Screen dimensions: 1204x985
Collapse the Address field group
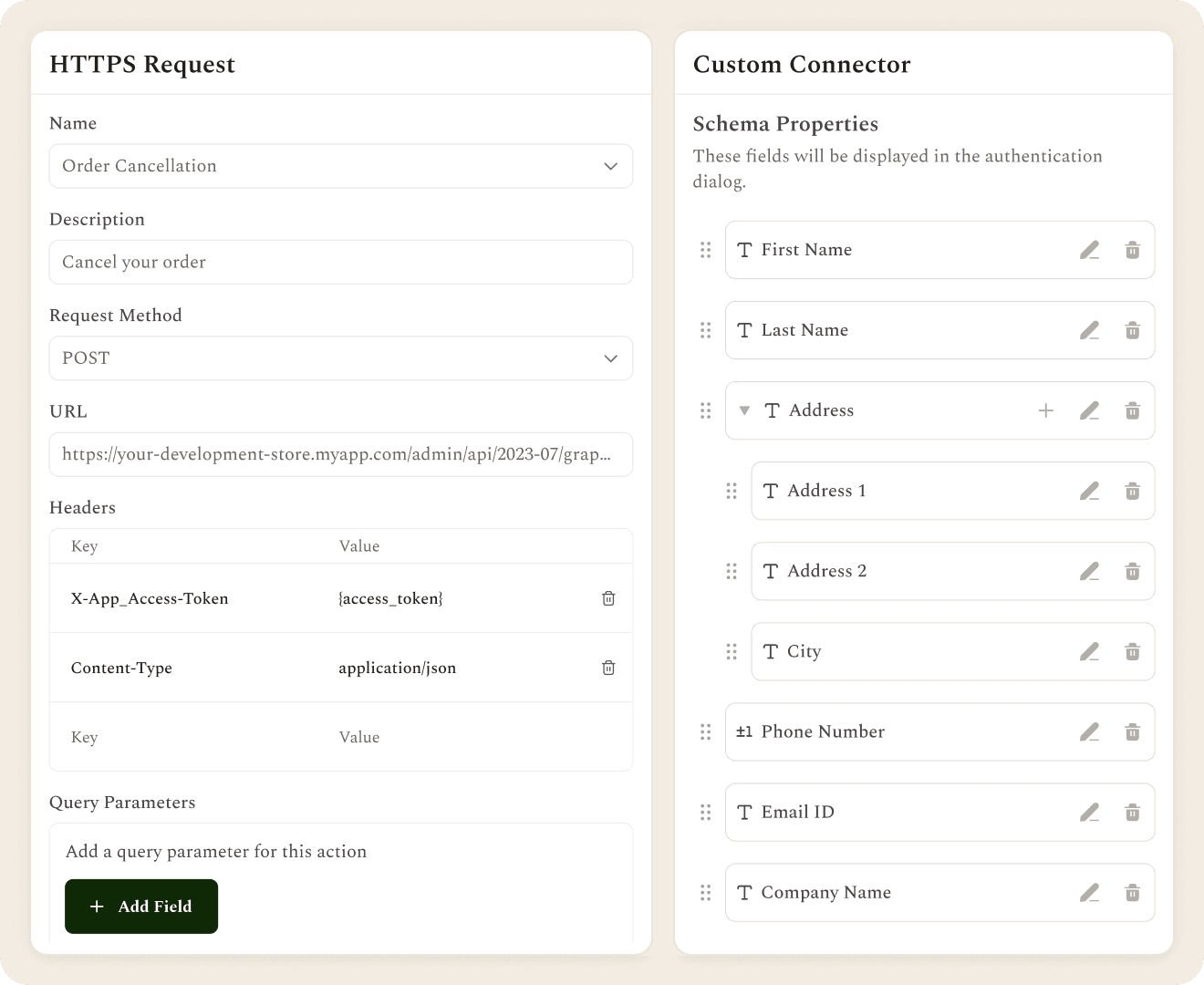744,410
